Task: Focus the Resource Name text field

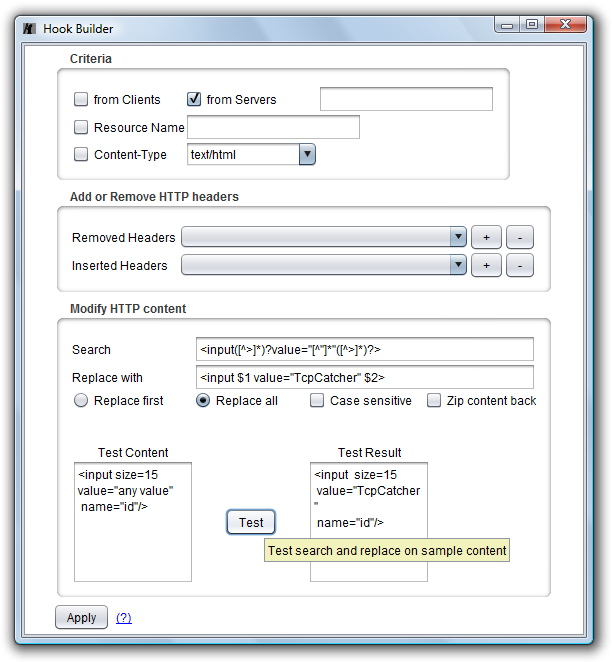Action: pos(274,127)
